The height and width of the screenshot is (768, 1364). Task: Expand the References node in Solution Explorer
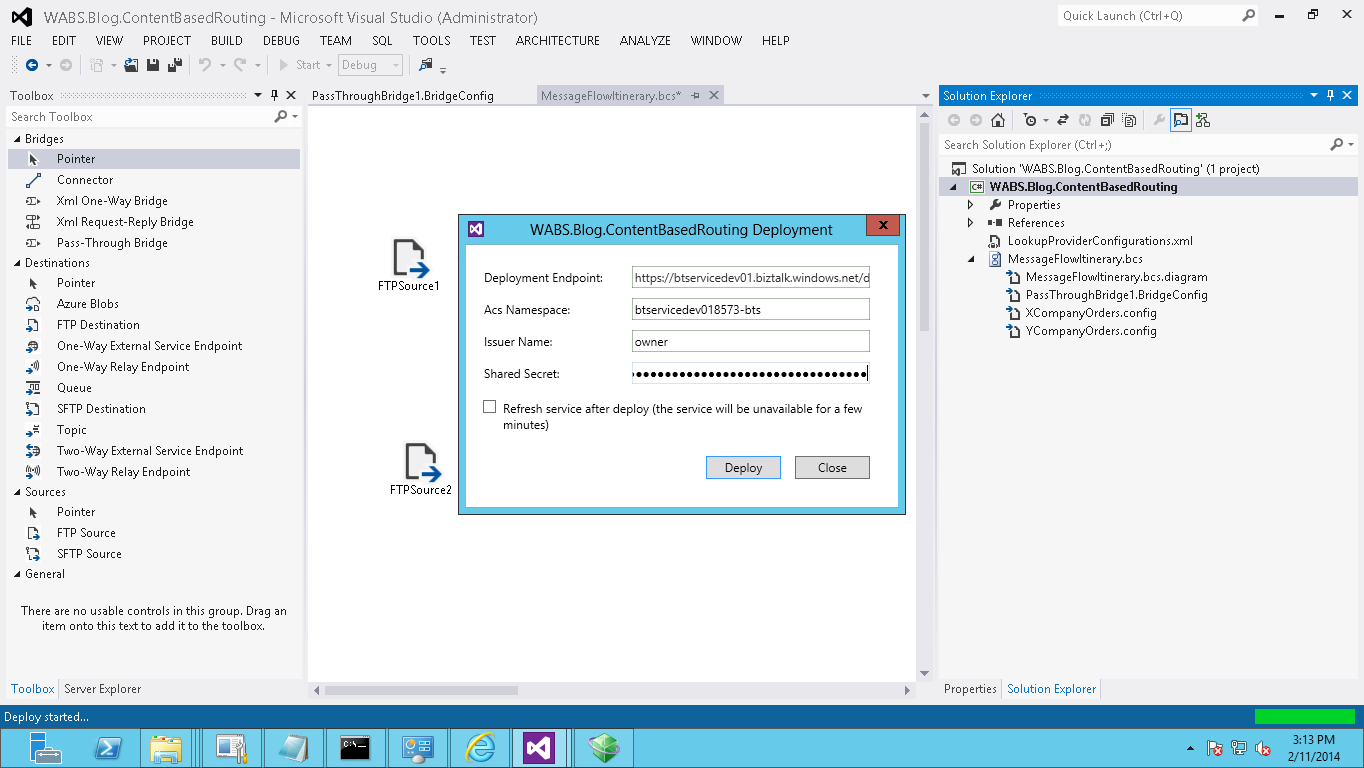(970, 223)
